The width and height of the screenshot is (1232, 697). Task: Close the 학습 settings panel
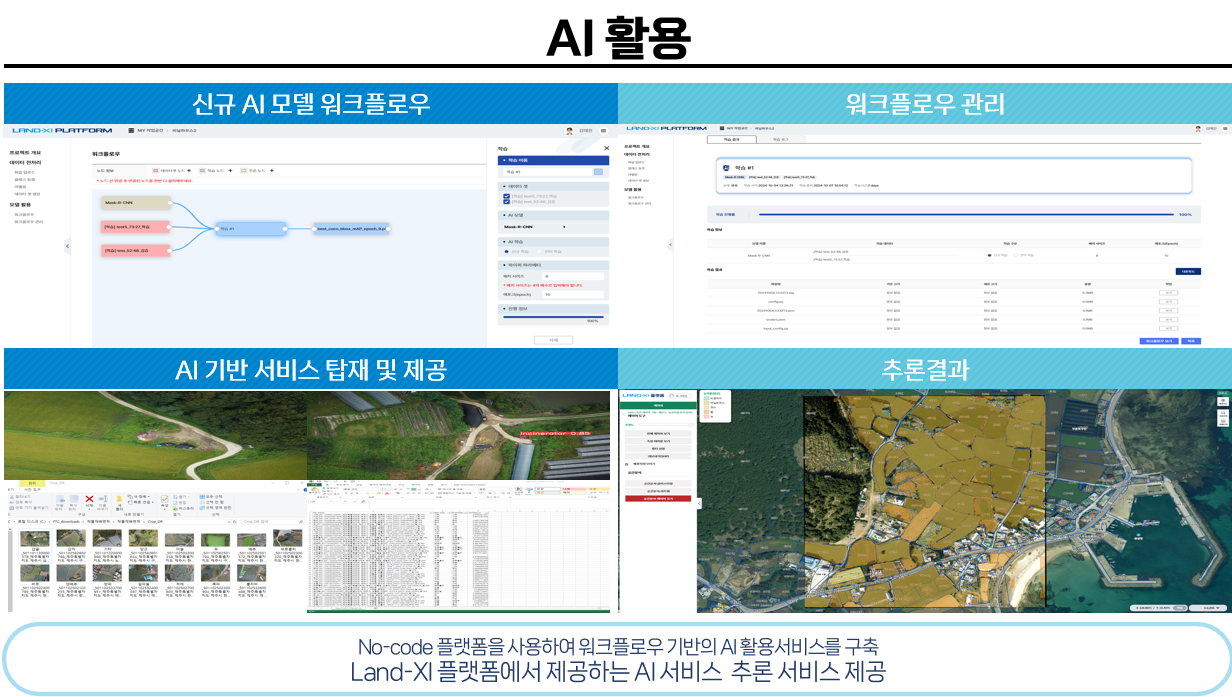pos(606,148)
